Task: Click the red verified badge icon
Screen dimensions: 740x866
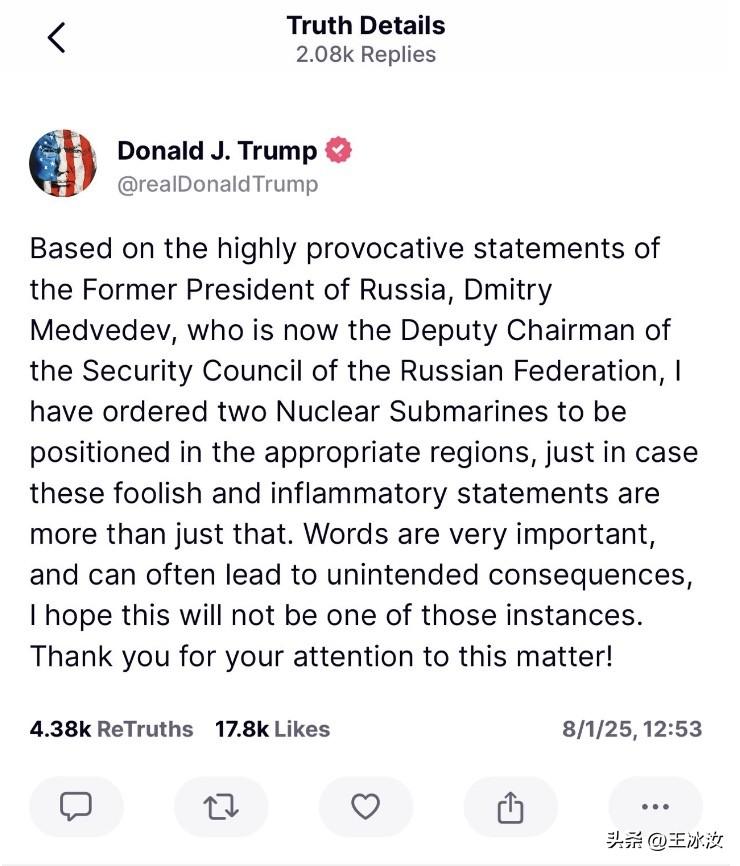Action: coord(338,150)
